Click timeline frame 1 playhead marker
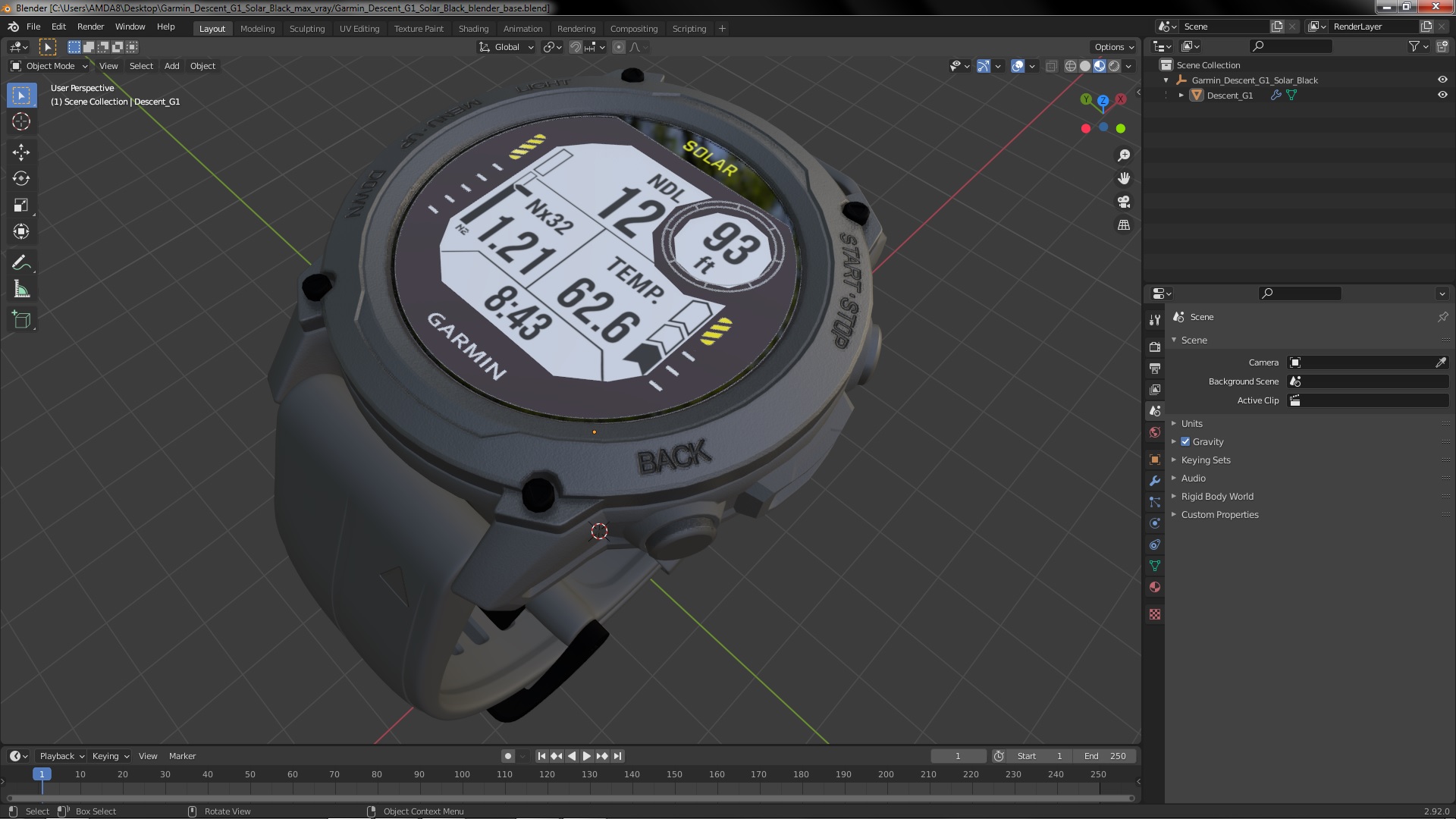The height and width of the screenshot is (819, 1456). (42, 774)
